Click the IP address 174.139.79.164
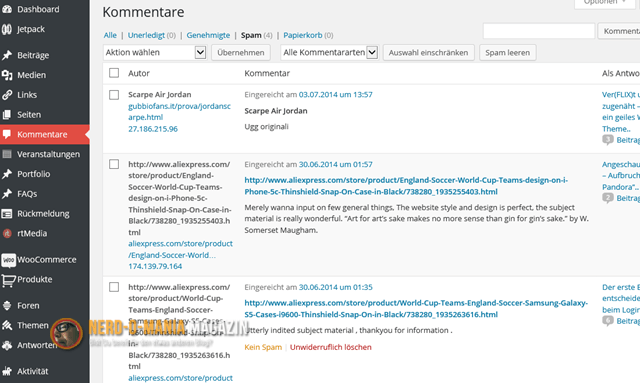 click(x=155, y=266)
